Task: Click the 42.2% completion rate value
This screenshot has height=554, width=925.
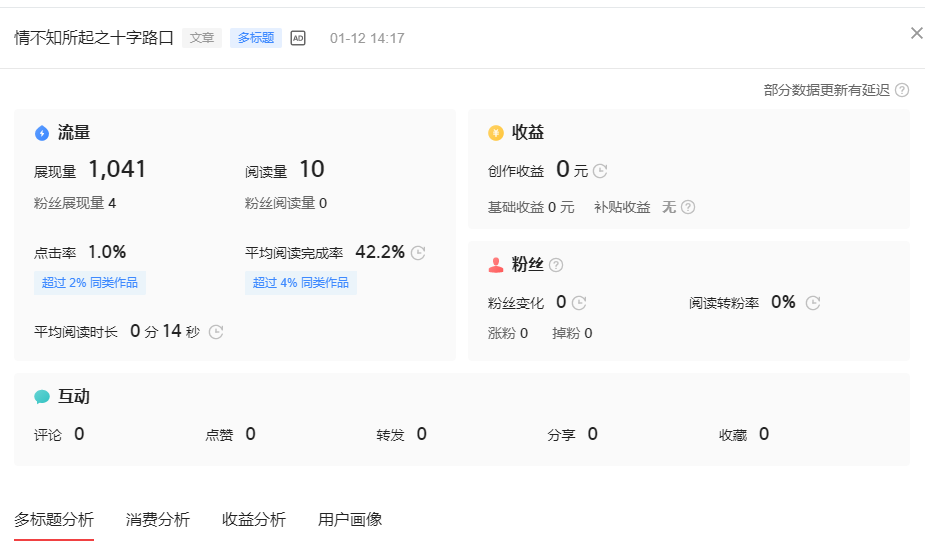Action: [380, 253]
